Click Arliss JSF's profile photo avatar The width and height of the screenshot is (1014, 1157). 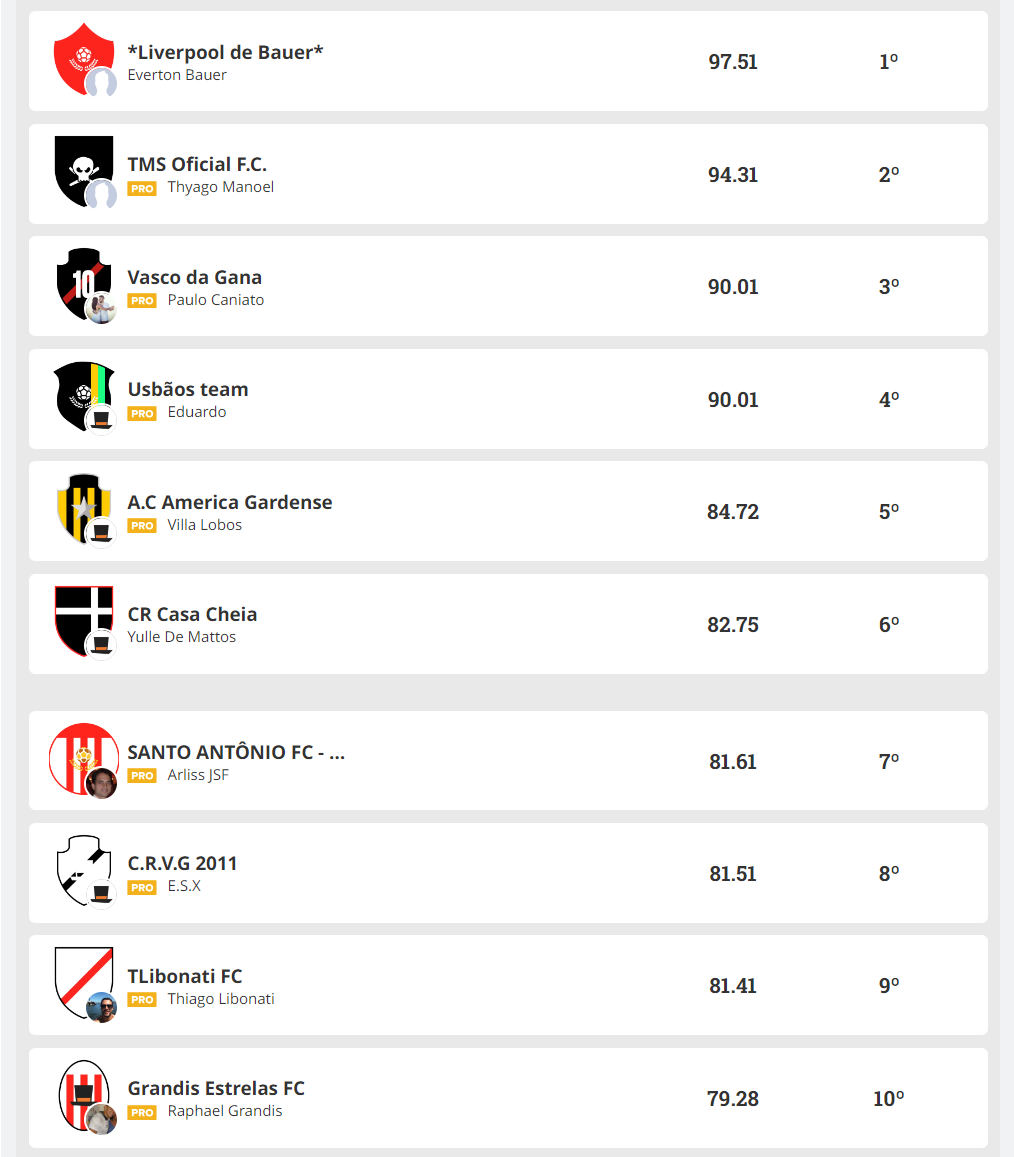[101, 783]
